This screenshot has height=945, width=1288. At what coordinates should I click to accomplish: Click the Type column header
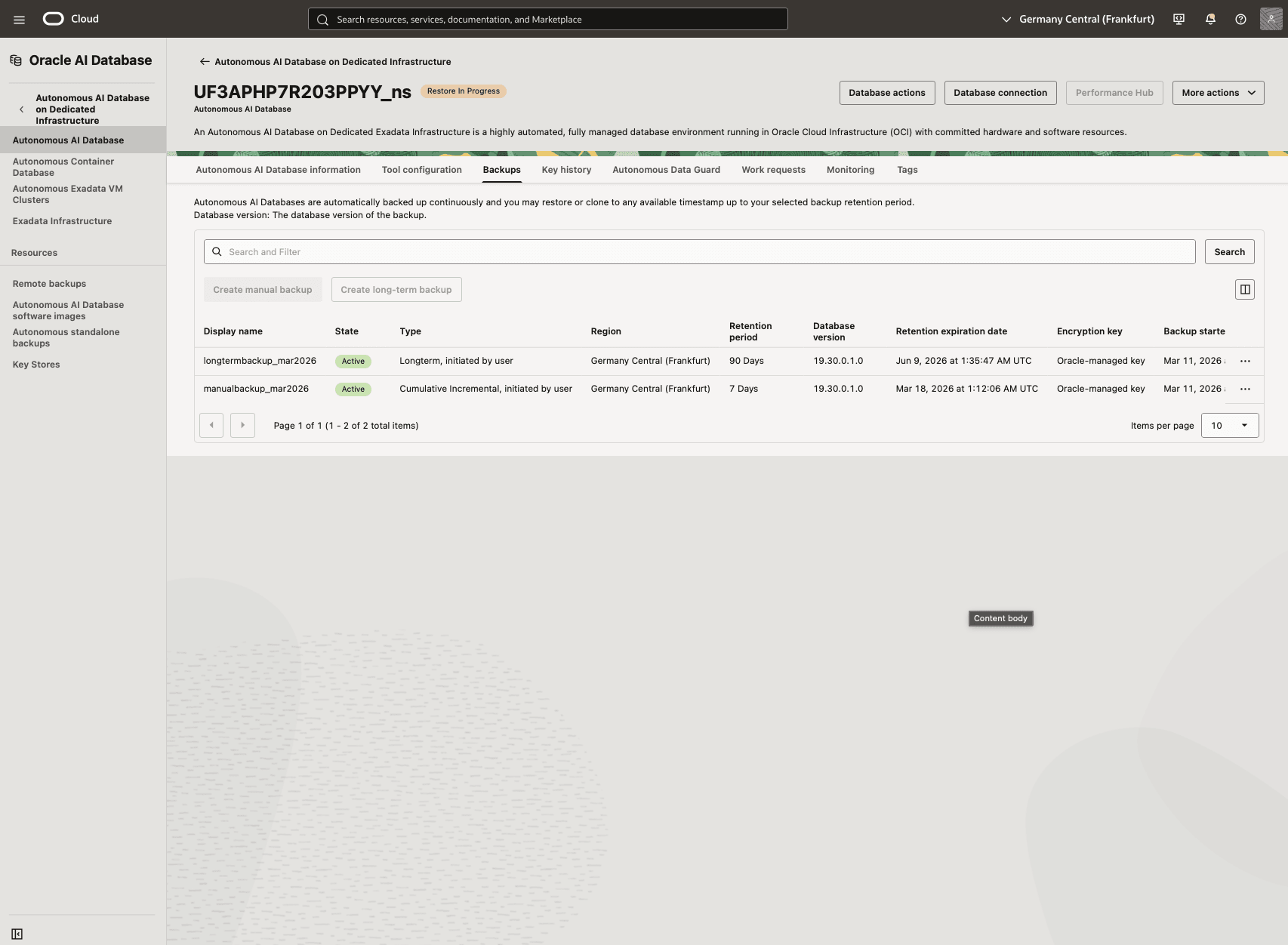410,331
